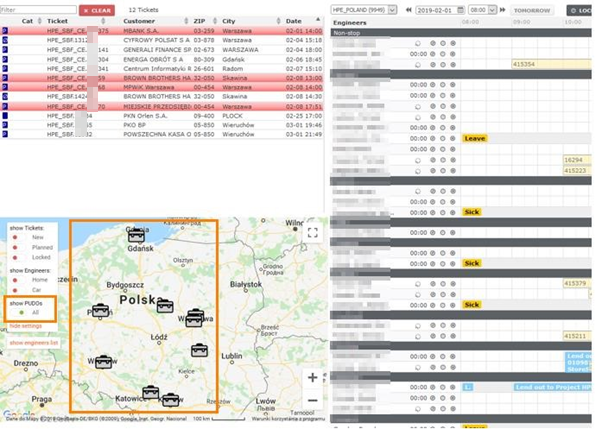This screenshot has height=429, width=602.
Task: Jump to TOMORROW in the schedule
Action: pos(532,10)
